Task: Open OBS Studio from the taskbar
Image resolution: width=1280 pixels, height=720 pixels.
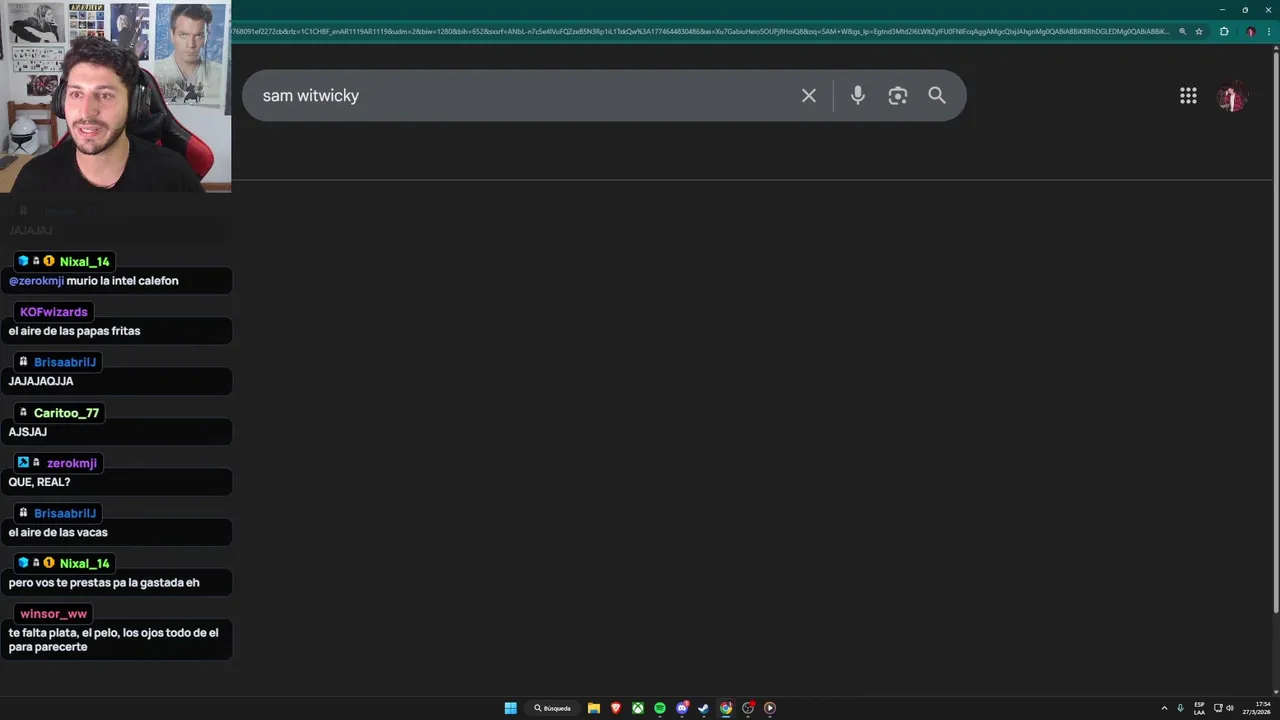Action: 748,708
